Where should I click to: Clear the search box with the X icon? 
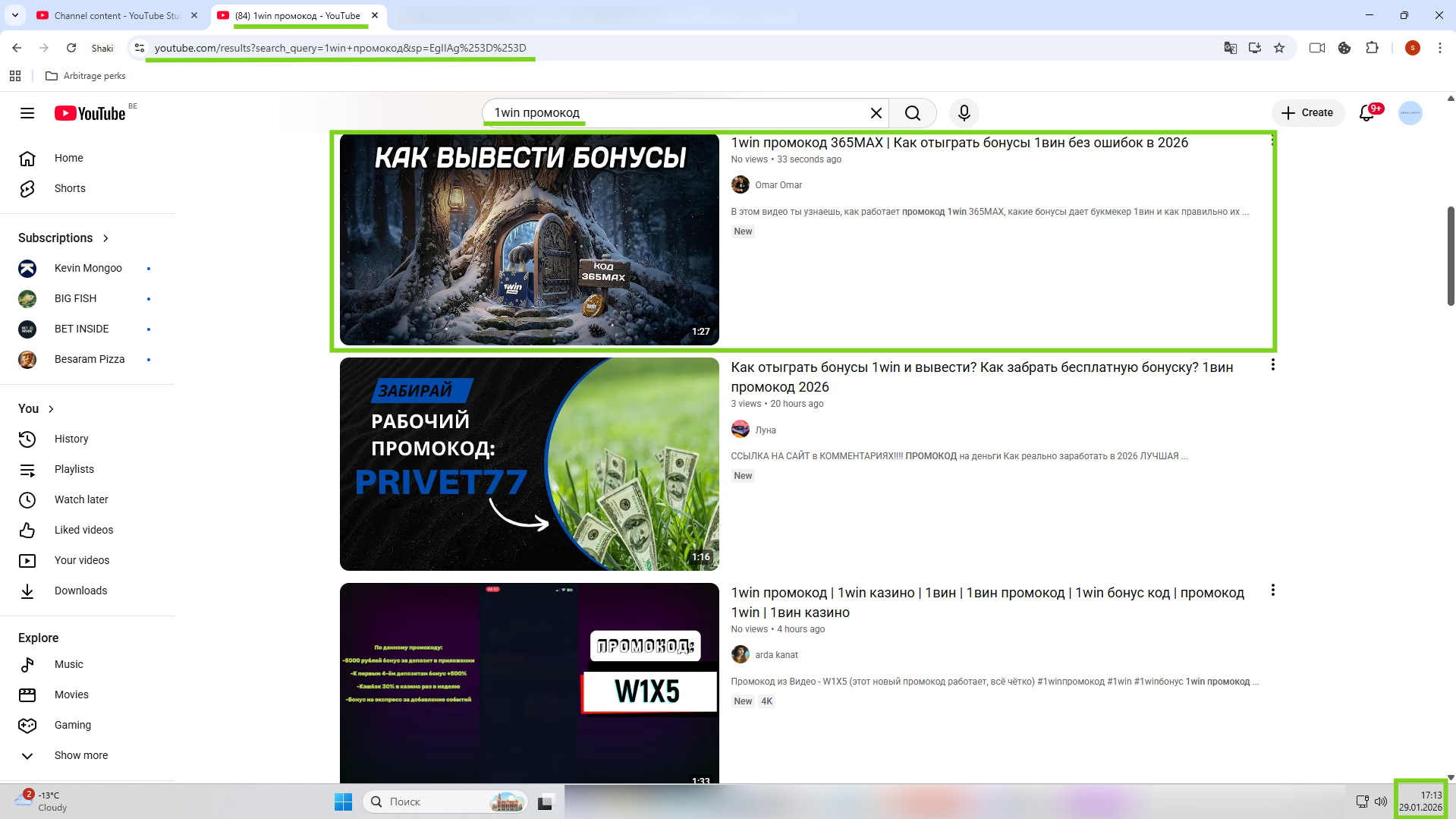(876, 113)
